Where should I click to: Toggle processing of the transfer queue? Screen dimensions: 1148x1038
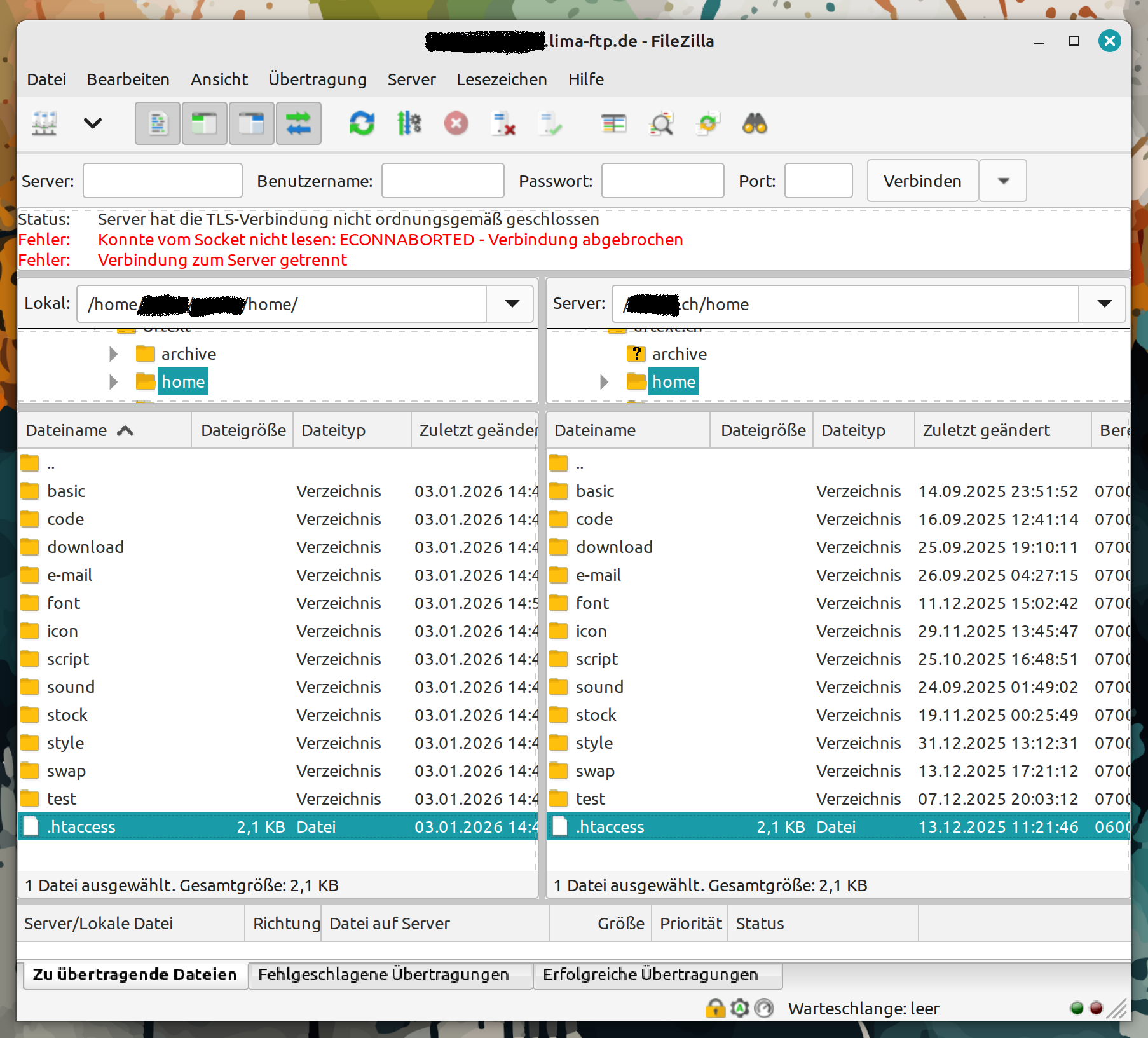409,123
